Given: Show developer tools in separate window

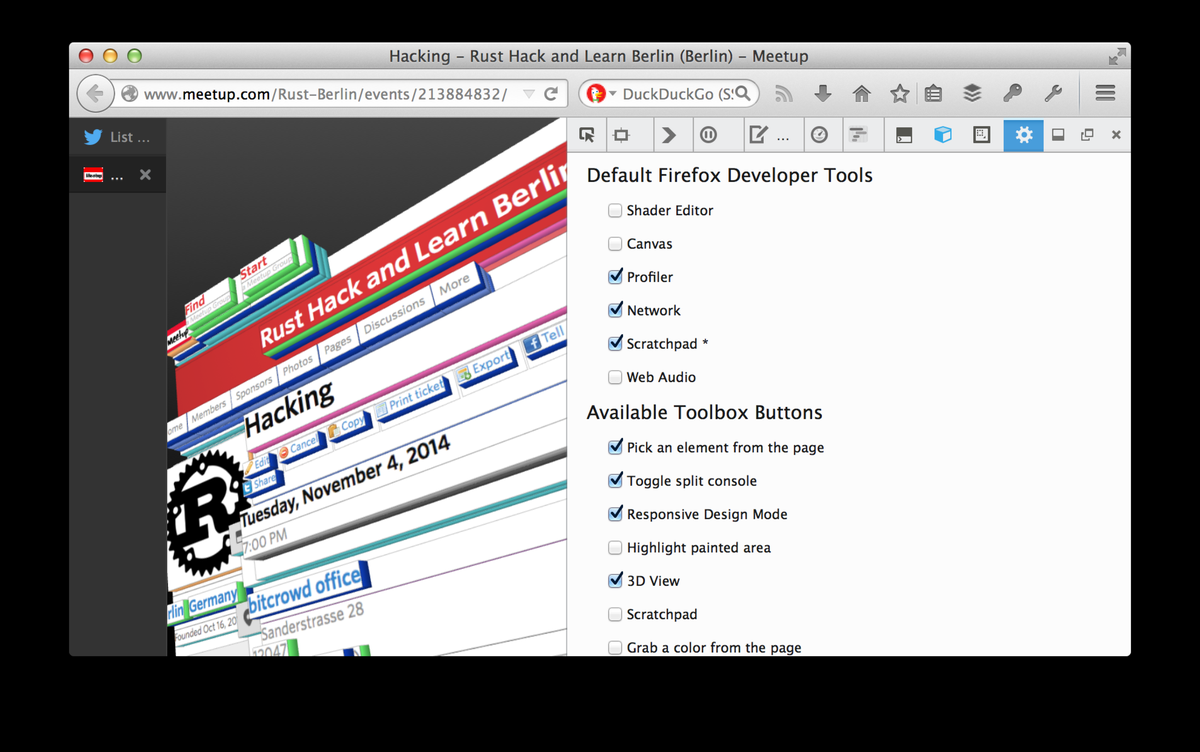Looking at the screenshot, I should [x=1087, y=135].
